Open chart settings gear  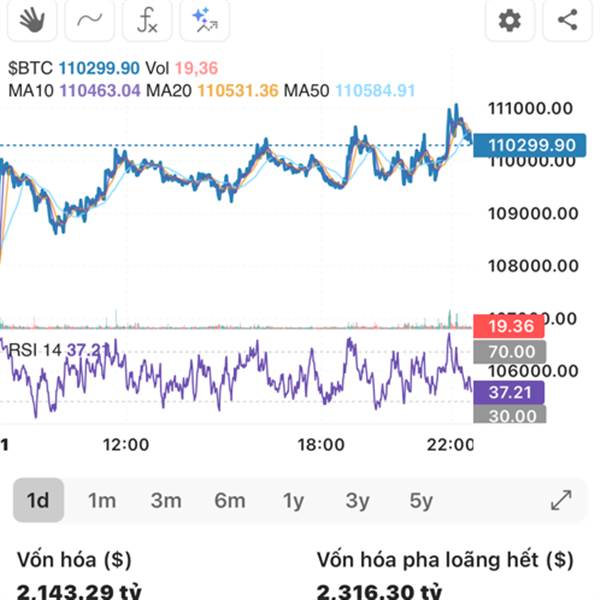point(510,19)
